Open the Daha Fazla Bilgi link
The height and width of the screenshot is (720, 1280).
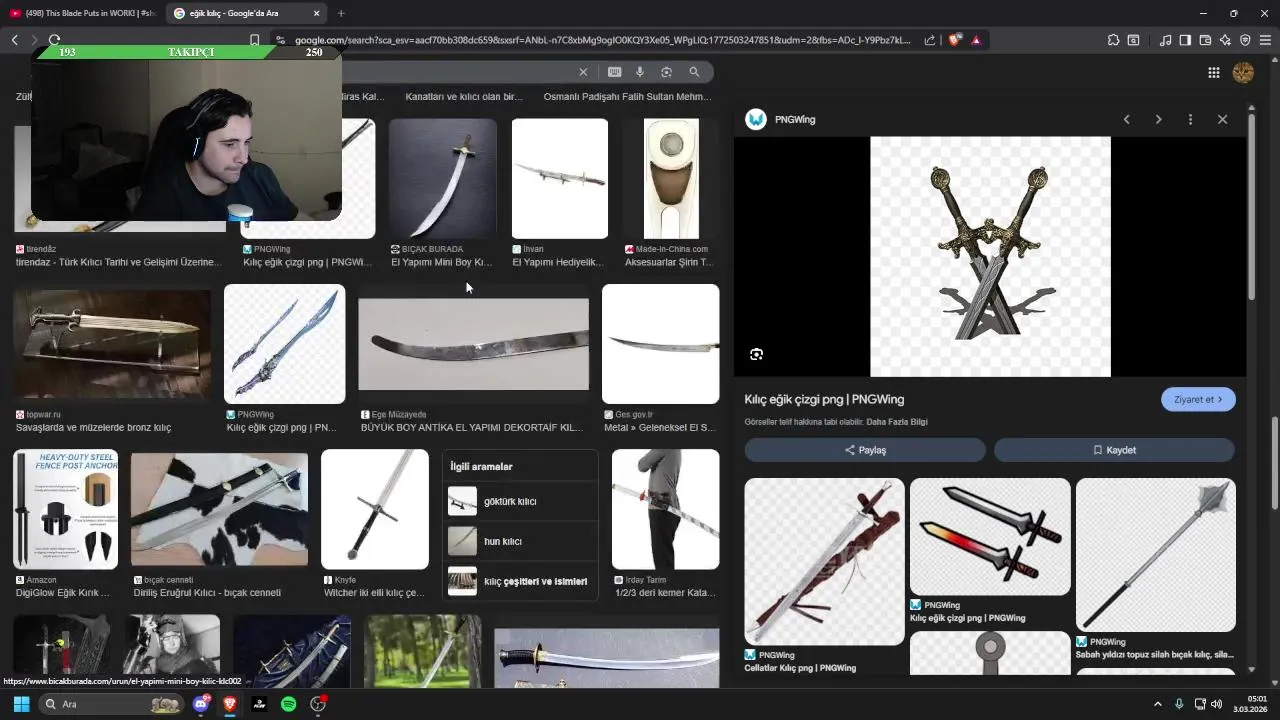tap(896, 422)
